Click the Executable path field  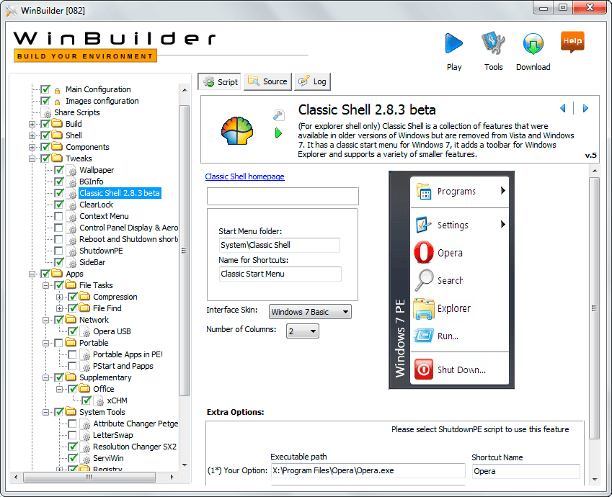(368, 471)
